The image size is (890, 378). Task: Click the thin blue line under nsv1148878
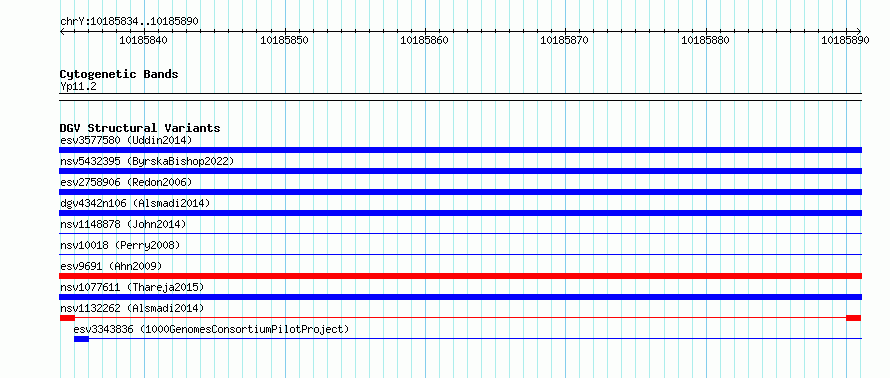460,233
